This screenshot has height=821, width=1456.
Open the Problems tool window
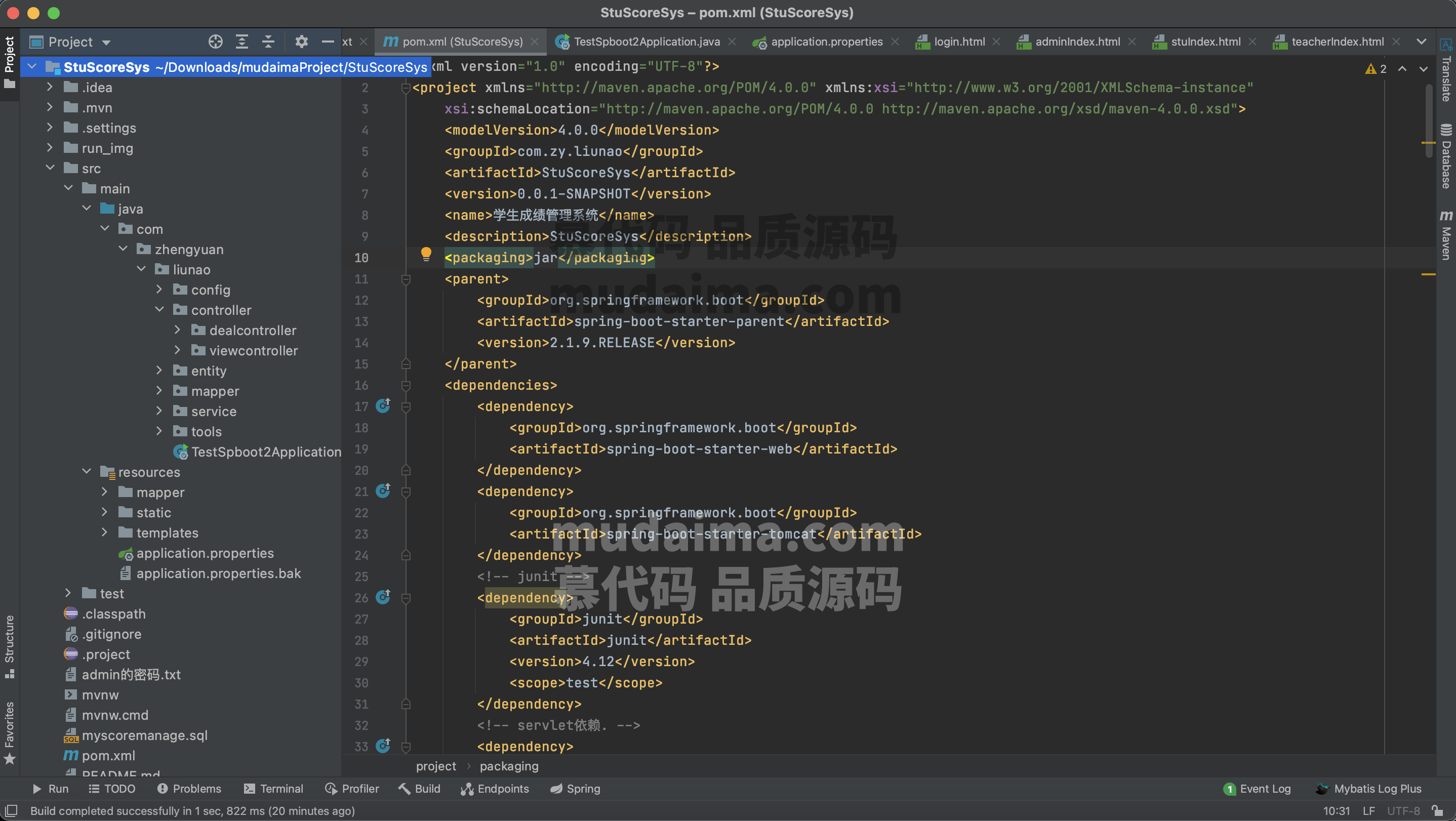click(189, 788)
